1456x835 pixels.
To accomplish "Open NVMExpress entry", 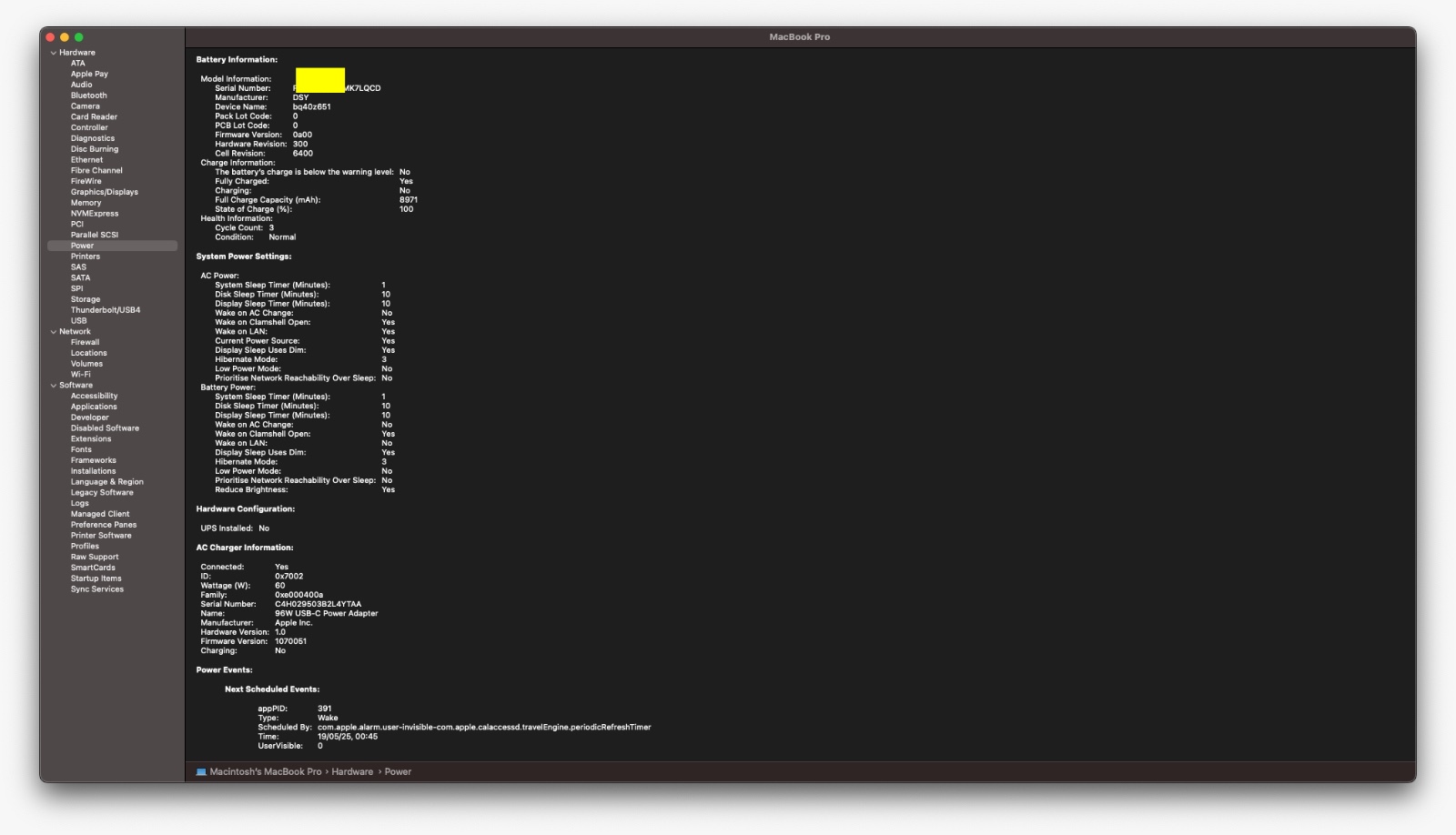I will tap(95, 214).
